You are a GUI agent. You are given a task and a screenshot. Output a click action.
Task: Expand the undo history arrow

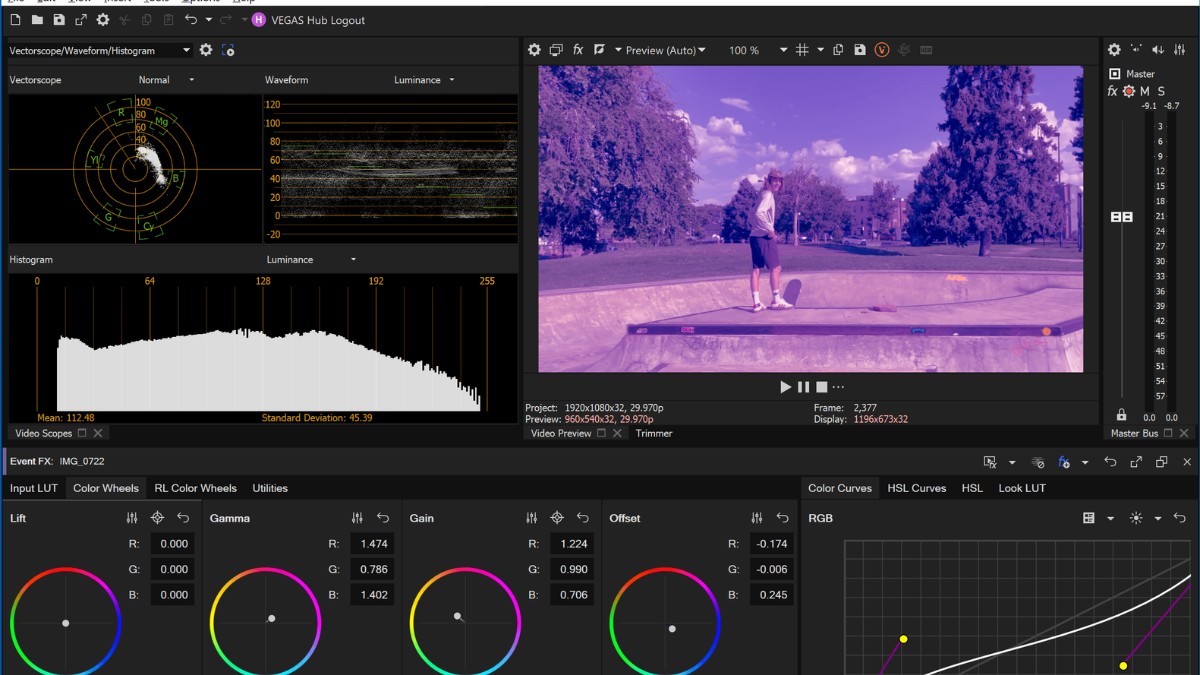(208, 20)
